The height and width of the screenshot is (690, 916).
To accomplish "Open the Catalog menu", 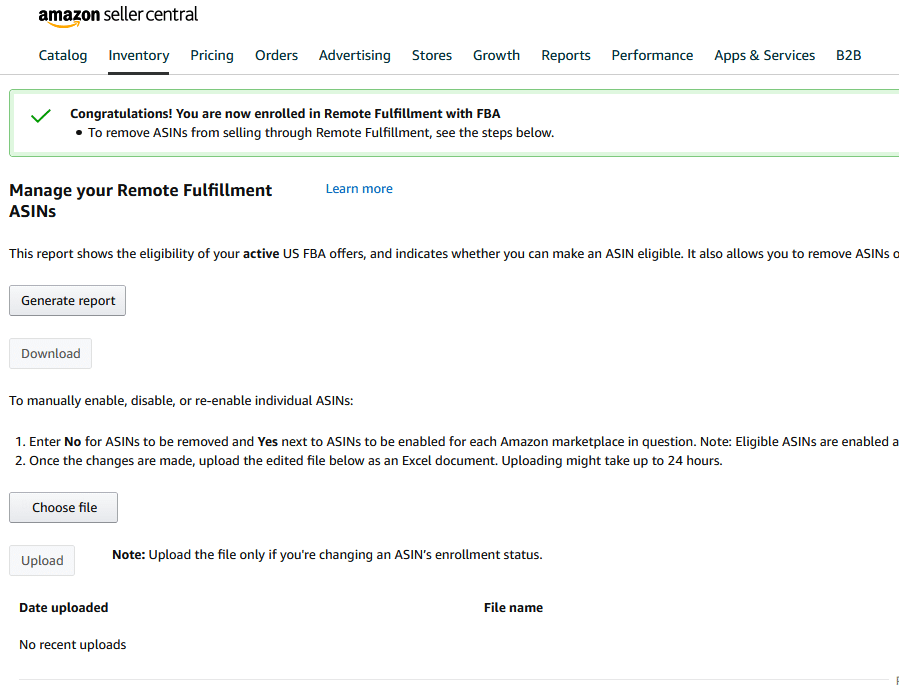I will [63, 56].
